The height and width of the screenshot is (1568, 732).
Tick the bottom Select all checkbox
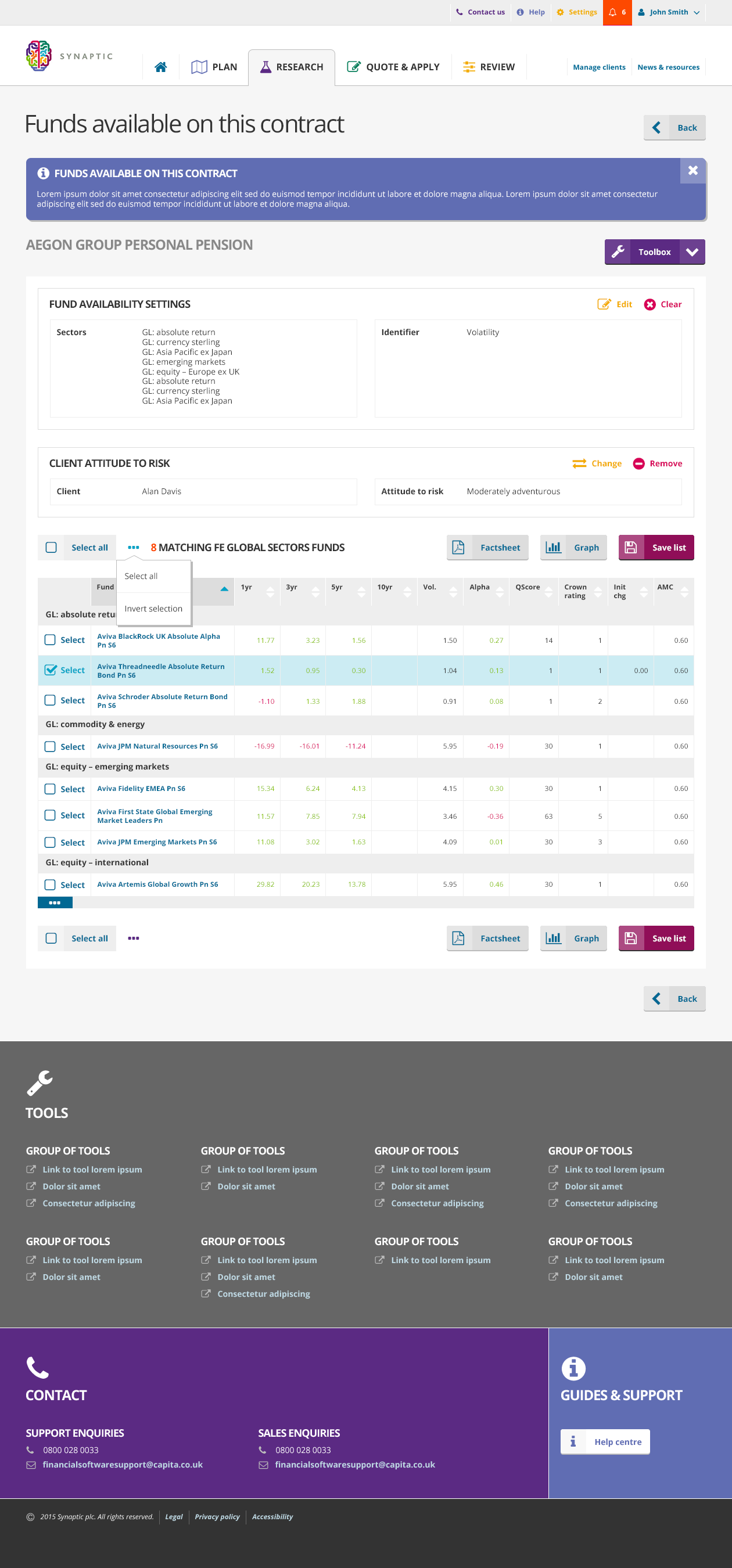tap(51, 938)
